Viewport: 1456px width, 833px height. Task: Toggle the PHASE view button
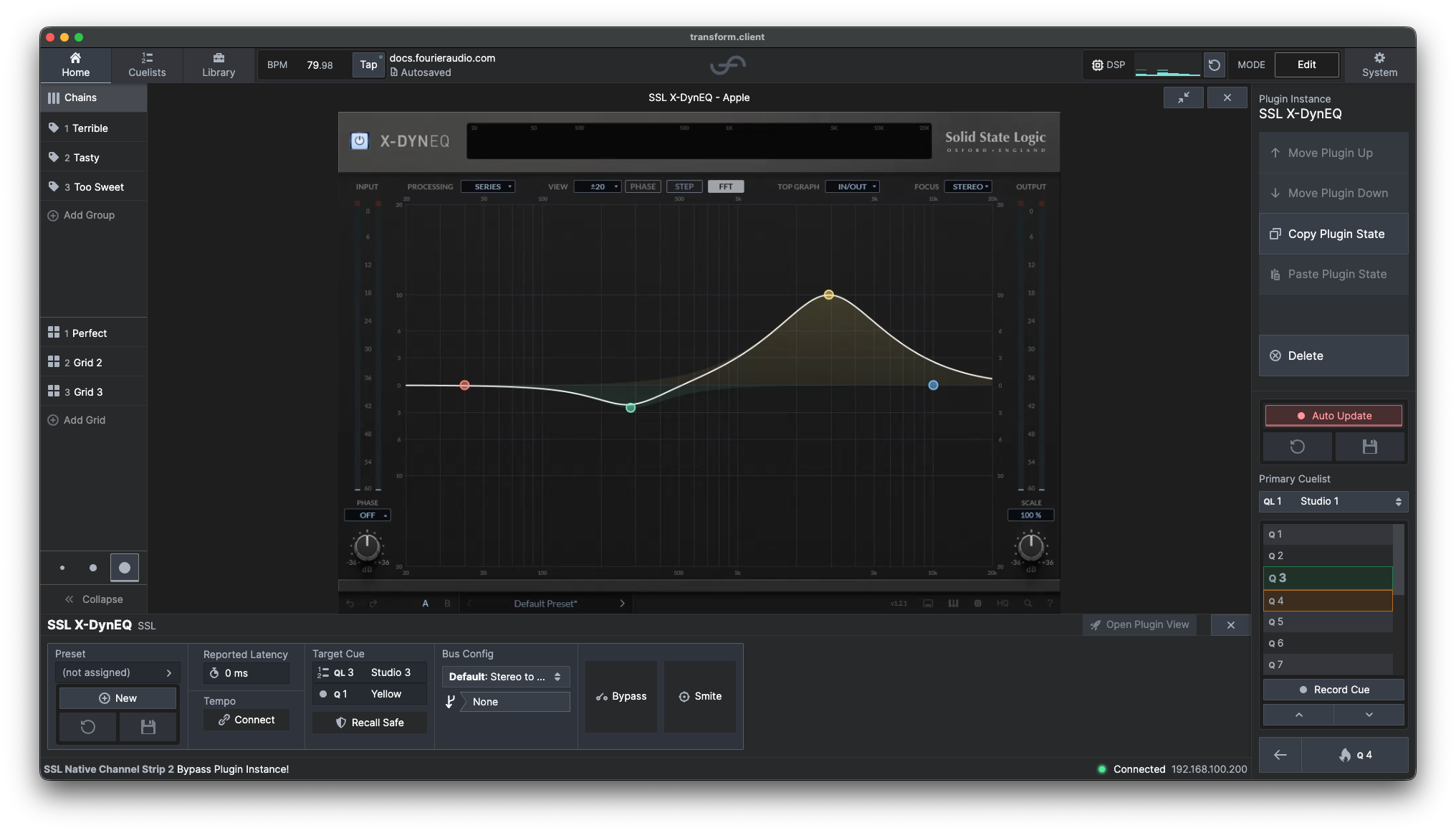pos(643,186)
